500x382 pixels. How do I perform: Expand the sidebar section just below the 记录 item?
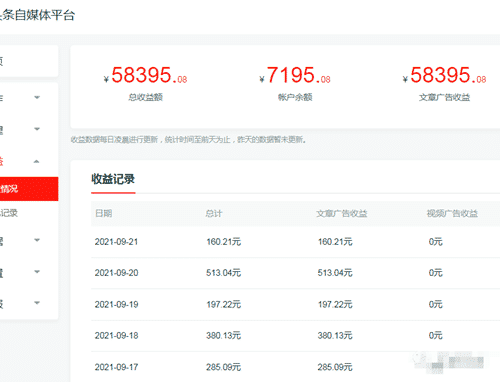pos(37,240)
